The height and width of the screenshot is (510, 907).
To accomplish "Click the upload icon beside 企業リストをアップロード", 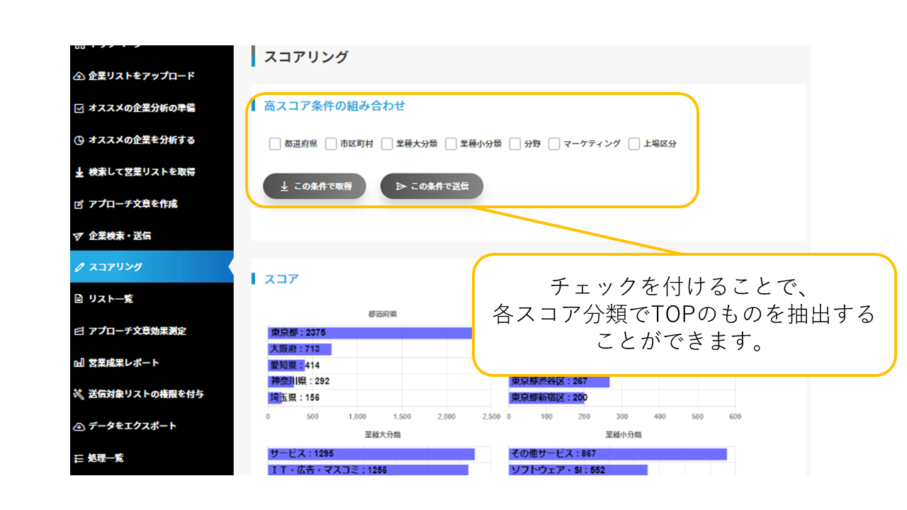I will [x=79, y=76].
